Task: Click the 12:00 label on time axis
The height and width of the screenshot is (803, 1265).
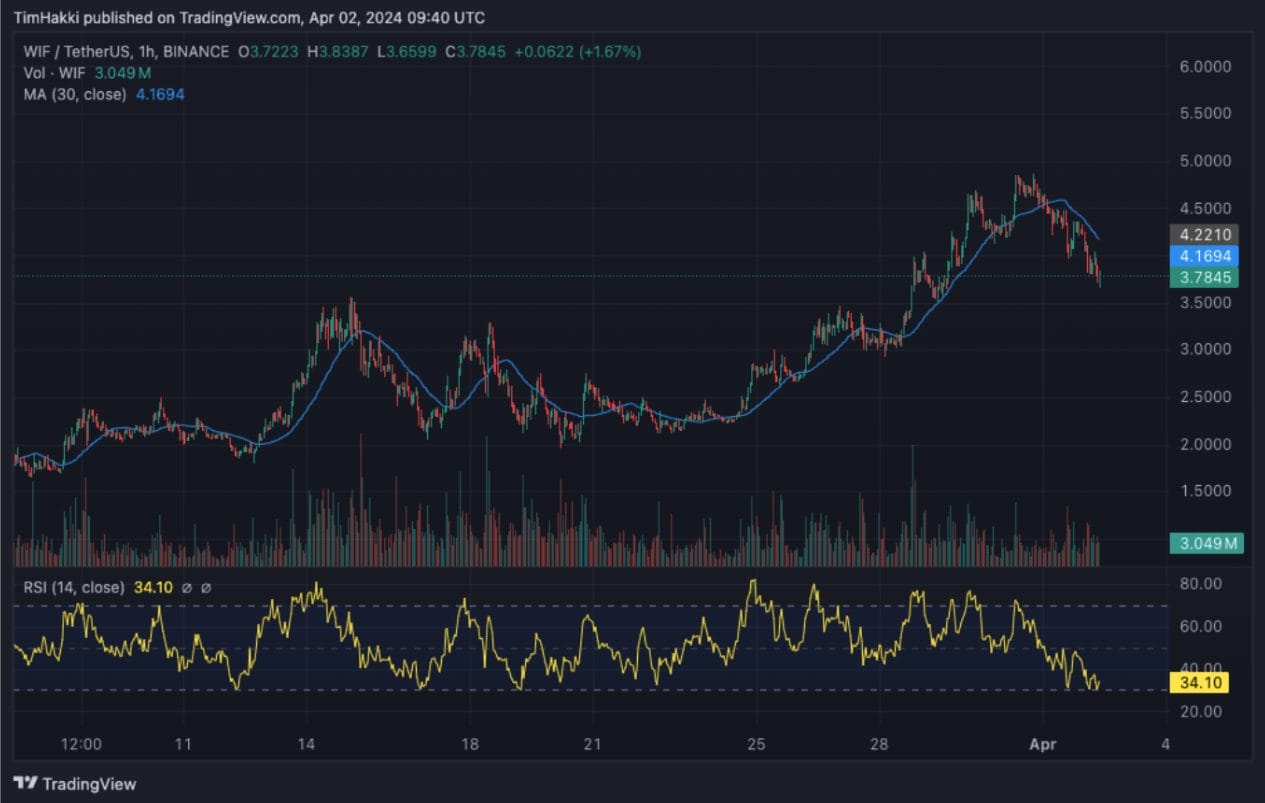Action: pos(81,744)
